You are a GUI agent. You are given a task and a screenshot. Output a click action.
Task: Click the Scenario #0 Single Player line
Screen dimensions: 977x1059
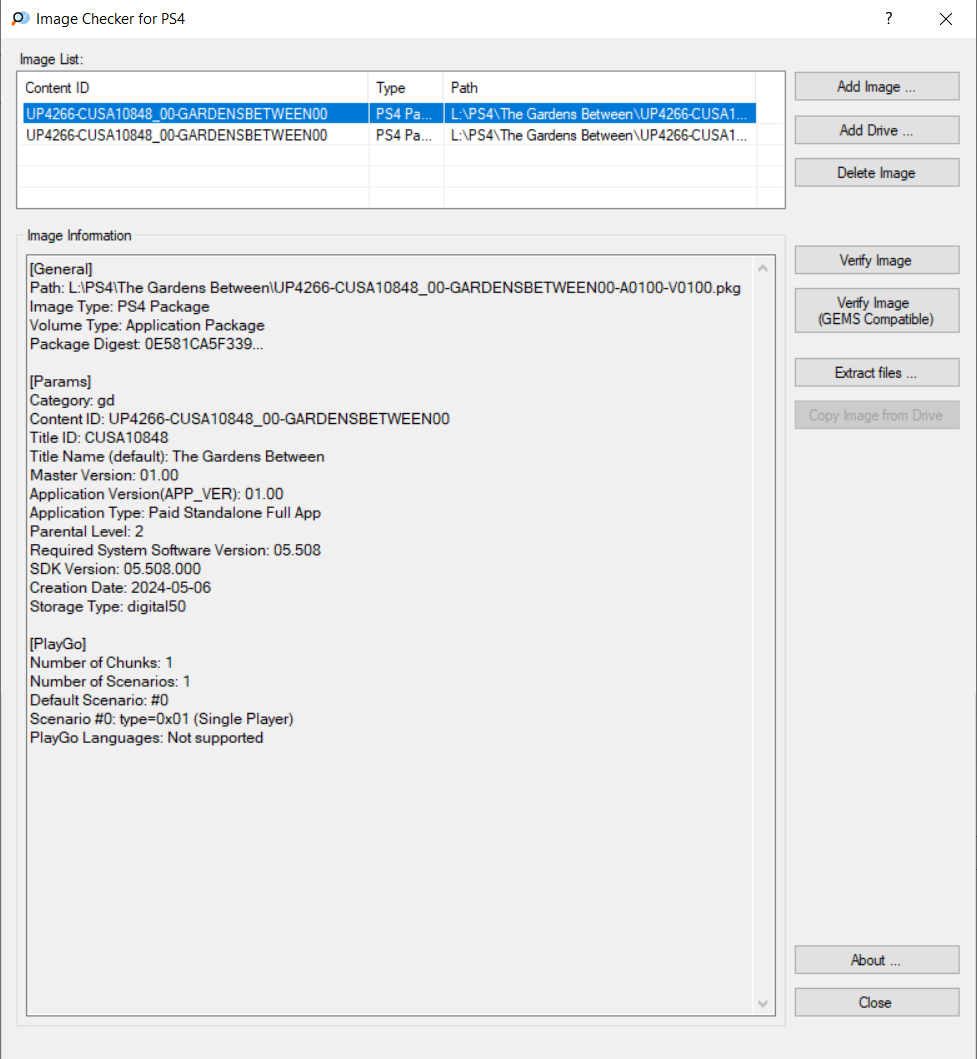coord(162,719)
